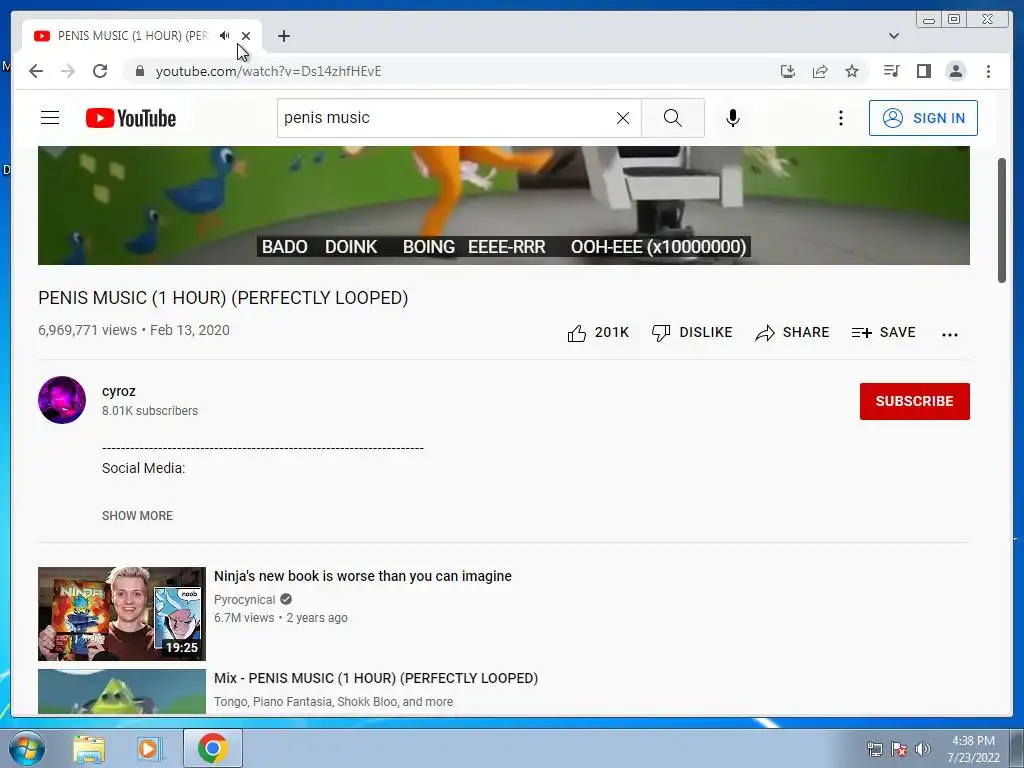Subscribe to the cyroz channel
Screen dimensions: 1024x768
tap(914, 401)
